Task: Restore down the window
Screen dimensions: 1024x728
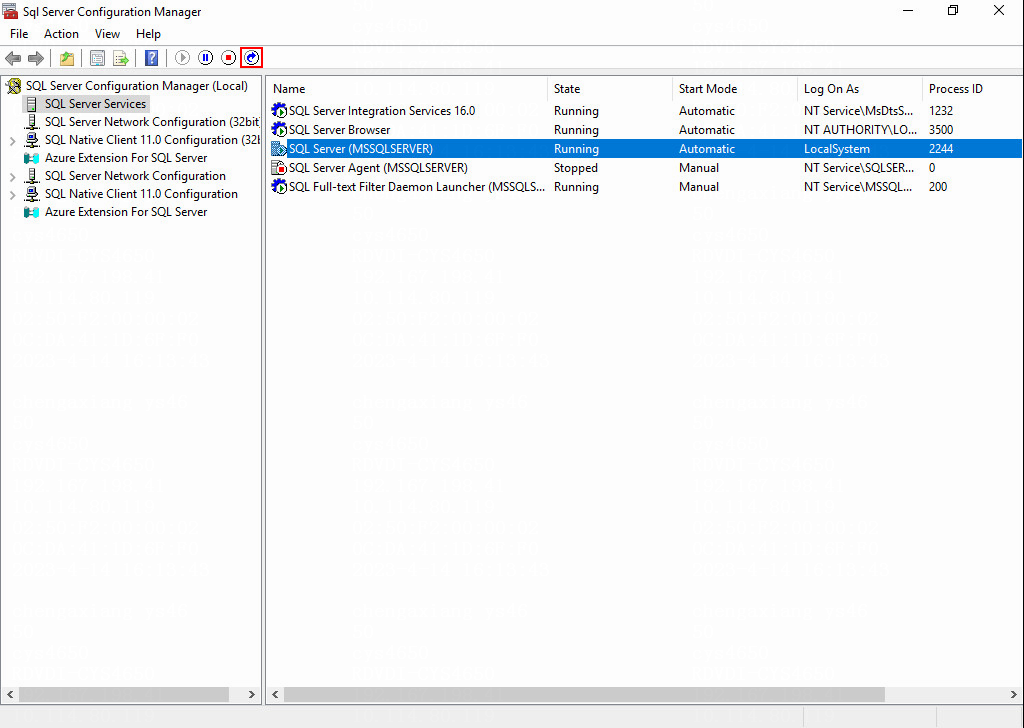Action: 953,10
